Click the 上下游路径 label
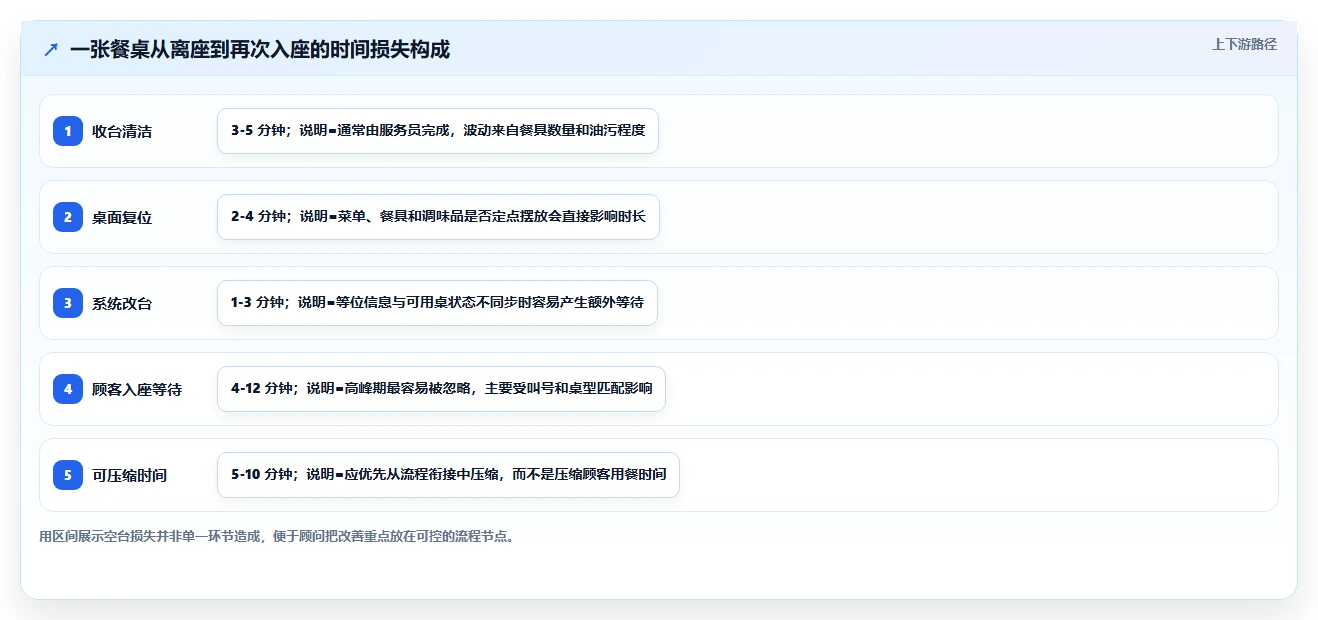The width and height of the screenshot is (1318, 620). click(1244, 44)
